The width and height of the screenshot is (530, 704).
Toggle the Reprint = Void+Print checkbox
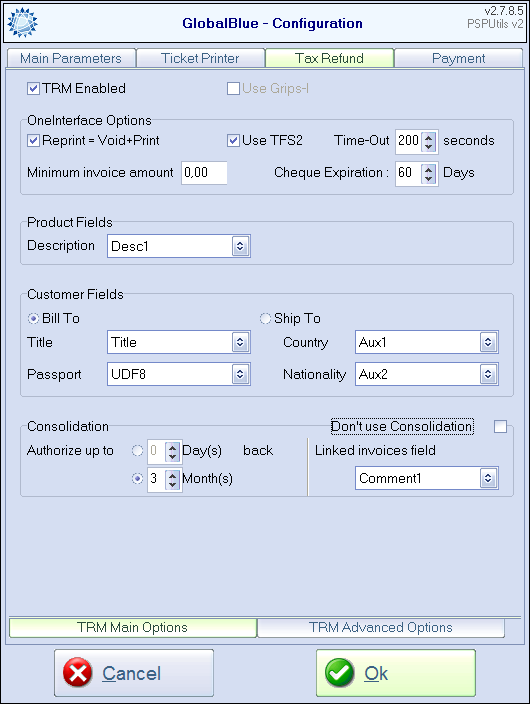coord(33,141)
